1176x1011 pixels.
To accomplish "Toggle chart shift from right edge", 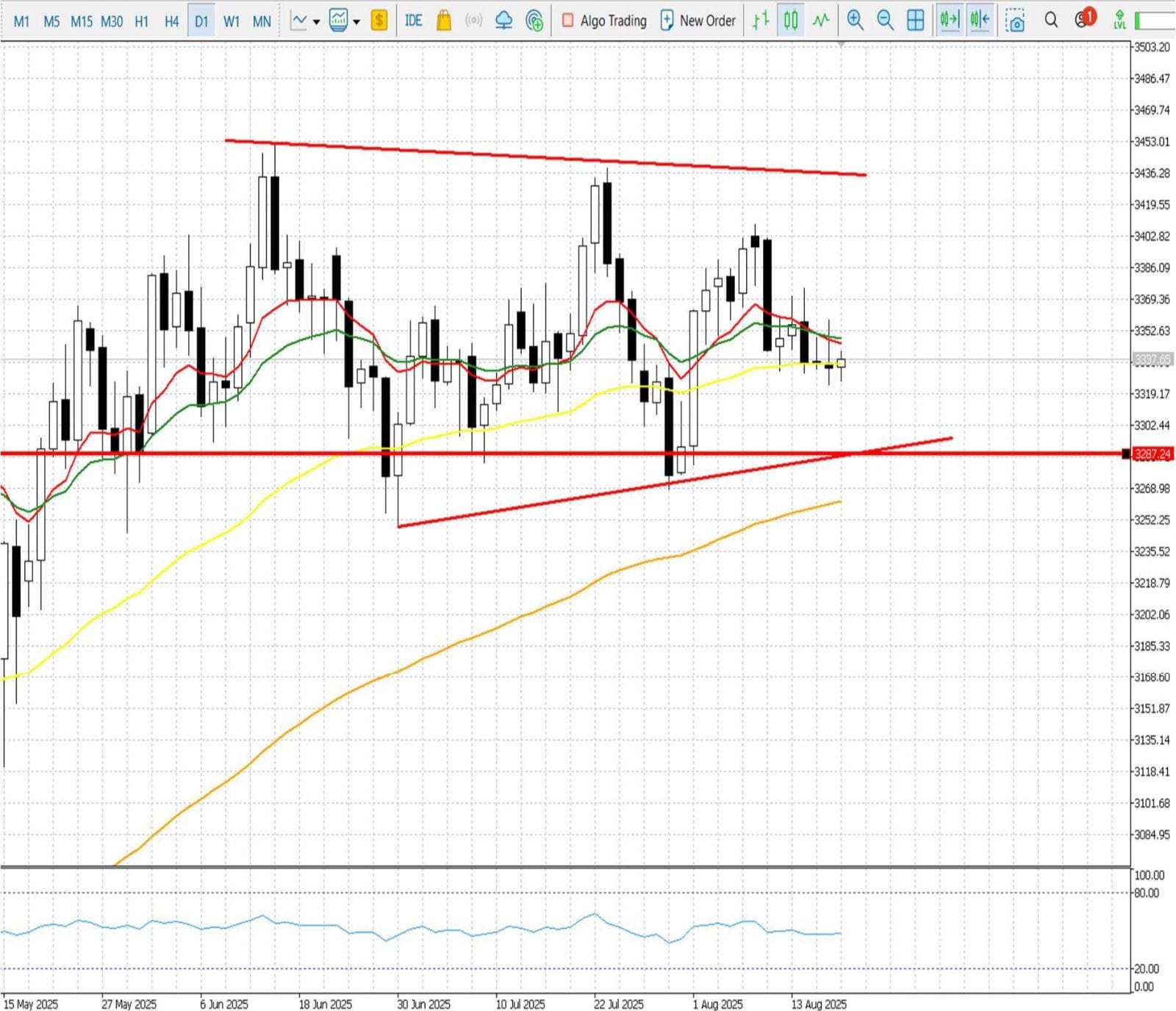I will 979,21.
